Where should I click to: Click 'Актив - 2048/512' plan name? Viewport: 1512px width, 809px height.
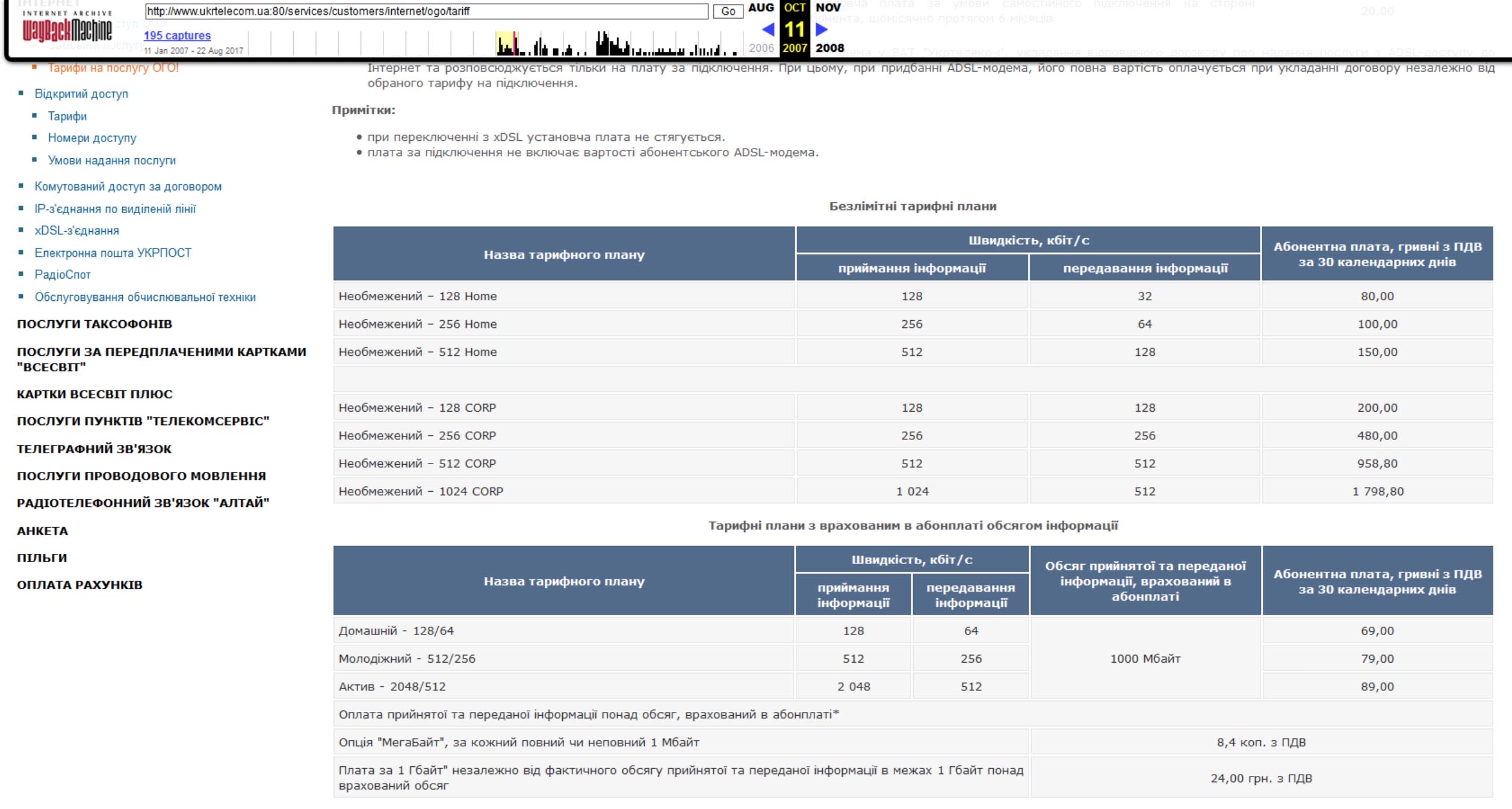pyautogui.click(x=392, y=687)
